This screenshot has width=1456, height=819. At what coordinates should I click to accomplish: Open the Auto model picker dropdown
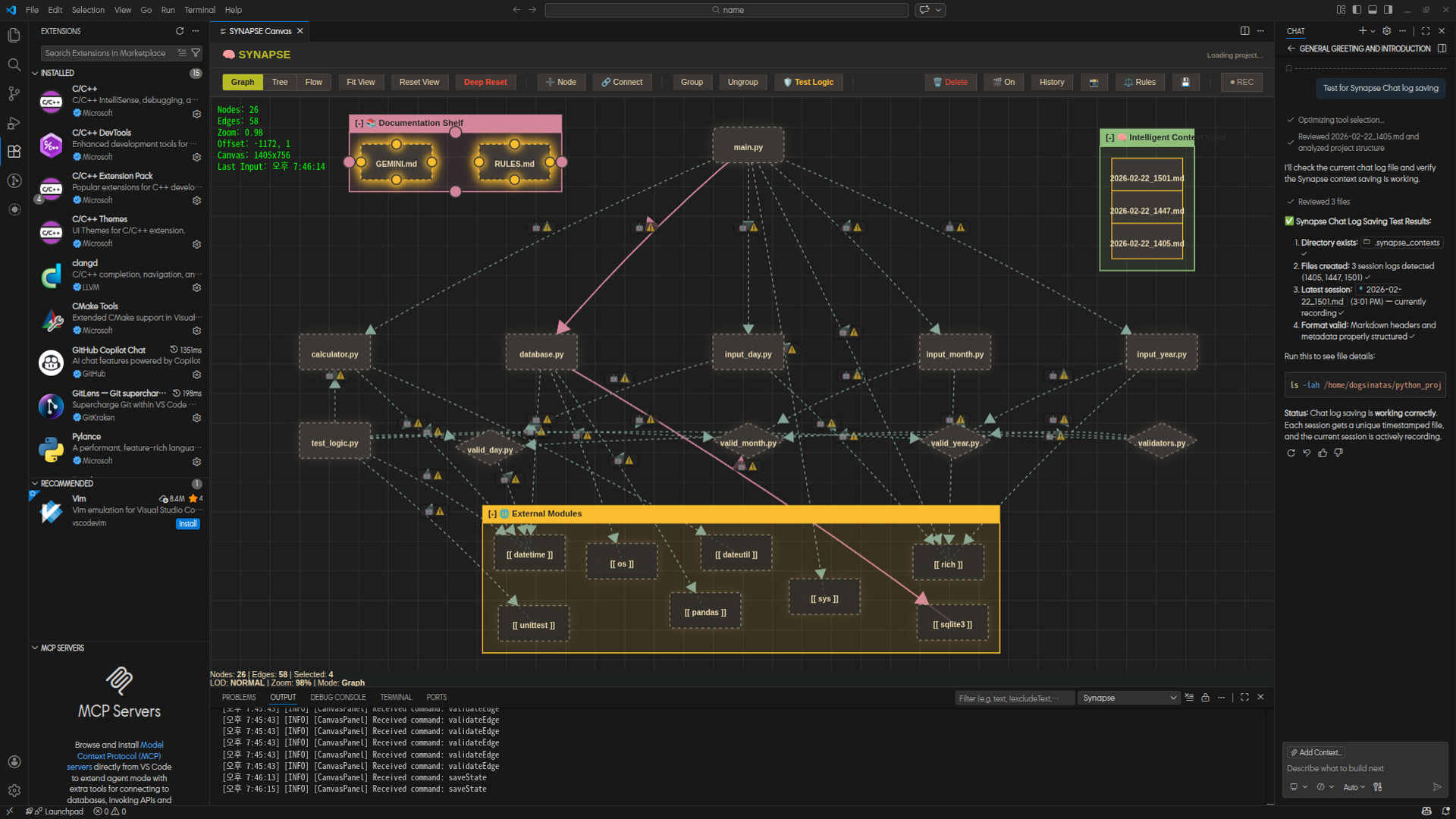click(1354, 787)
